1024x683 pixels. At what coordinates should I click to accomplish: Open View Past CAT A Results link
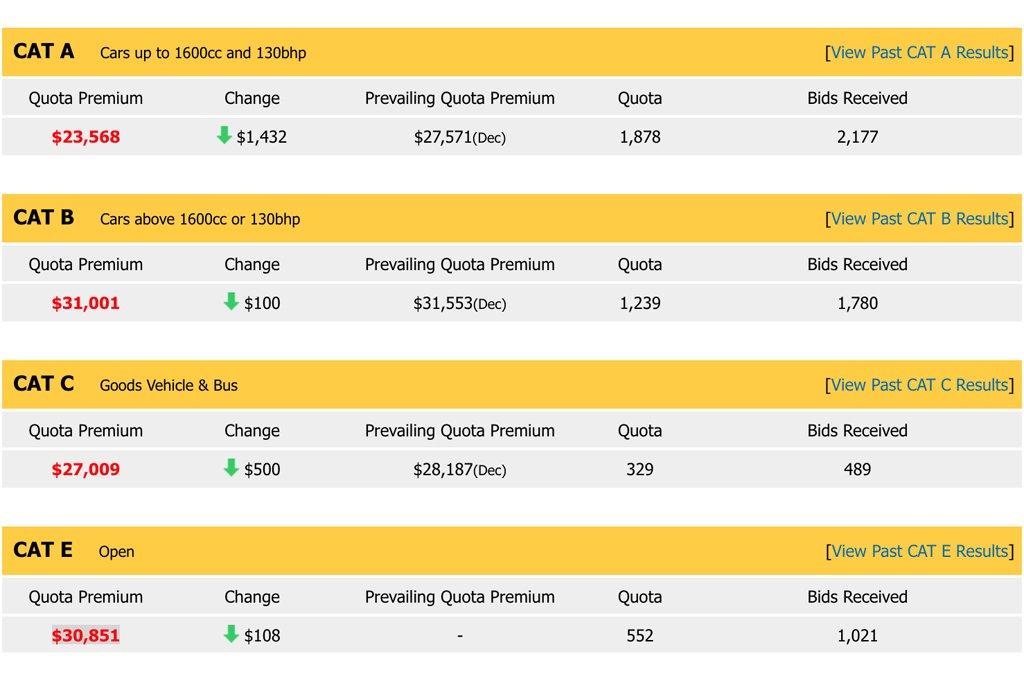click(x=919, y=52)
